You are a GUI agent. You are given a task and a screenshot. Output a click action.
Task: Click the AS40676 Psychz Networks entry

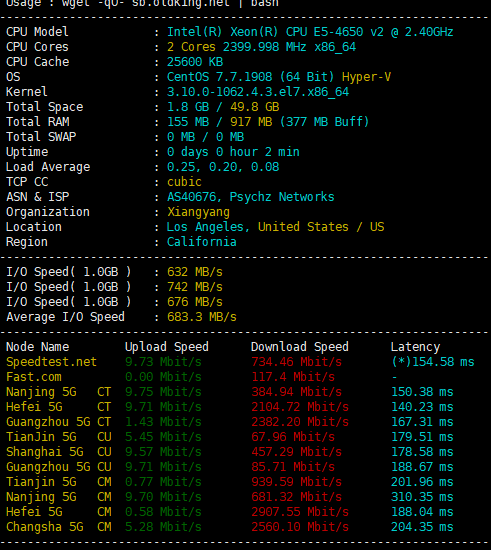[x=250, y=197]
